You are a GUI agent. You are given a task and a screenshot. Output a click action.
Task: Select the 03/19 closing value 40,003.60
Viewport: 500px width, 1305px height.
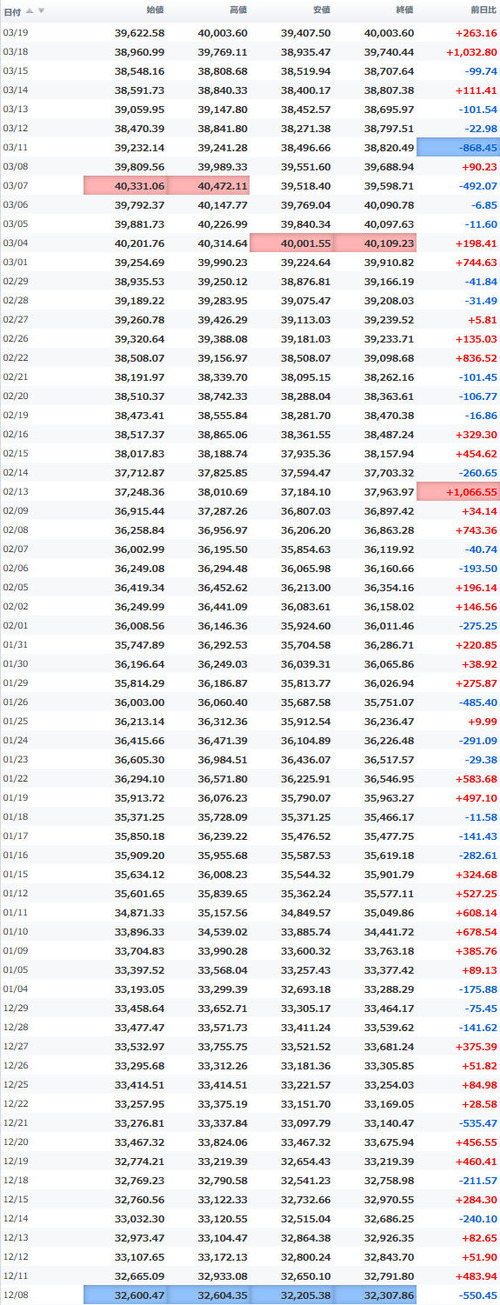389,33
